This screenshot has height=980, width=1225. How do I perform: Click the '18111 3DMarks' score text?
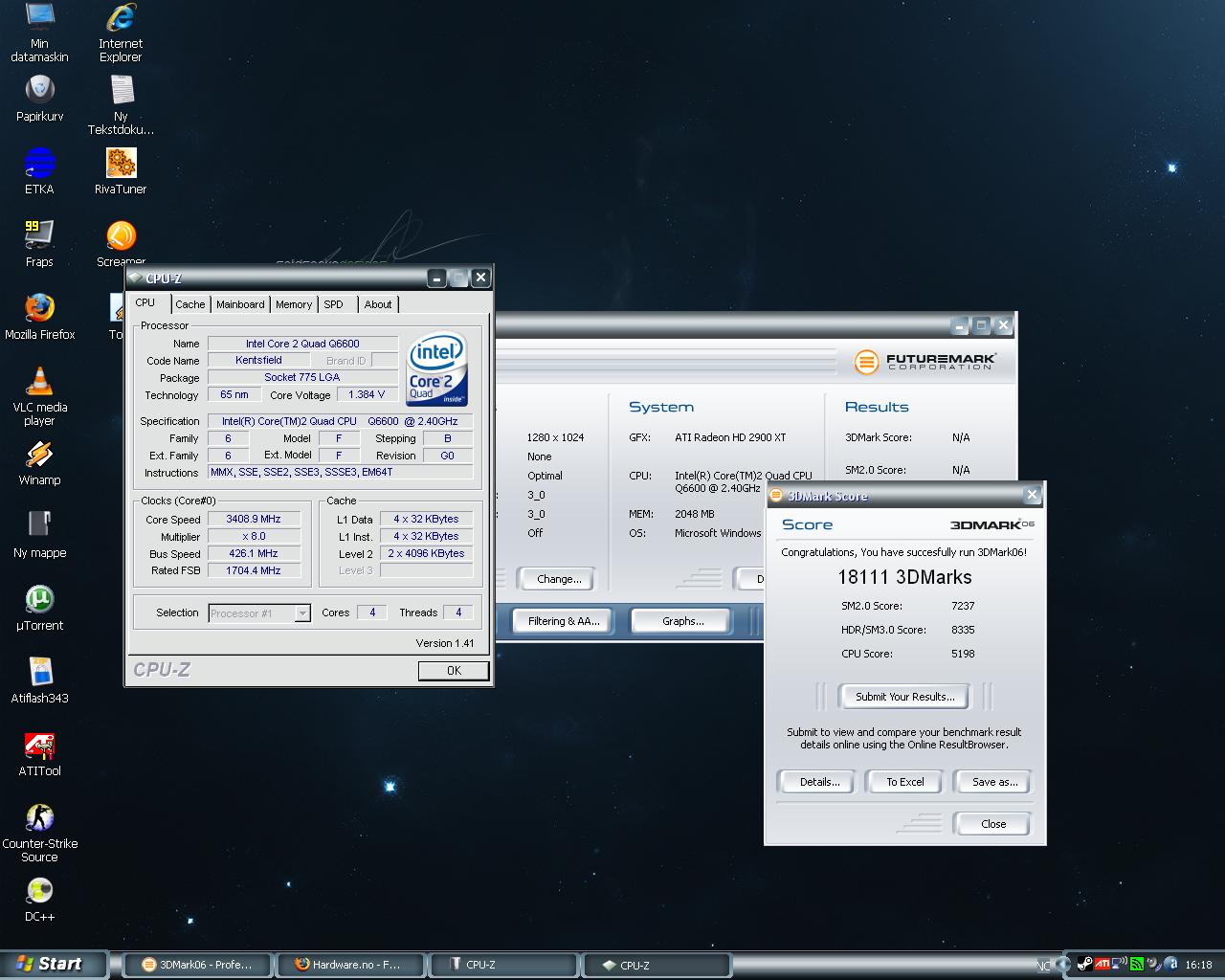904,577
